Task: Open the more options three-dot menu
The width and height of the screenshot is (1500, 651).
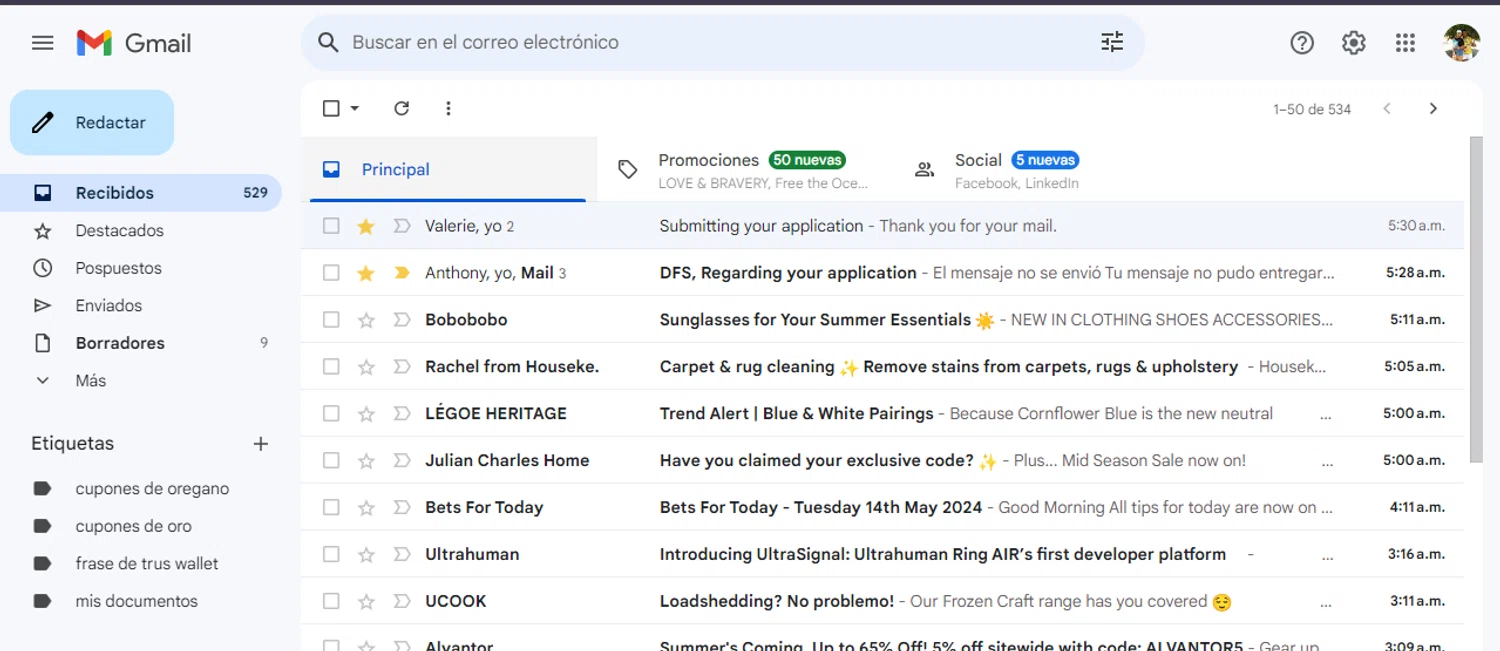Action: [448, 108]
